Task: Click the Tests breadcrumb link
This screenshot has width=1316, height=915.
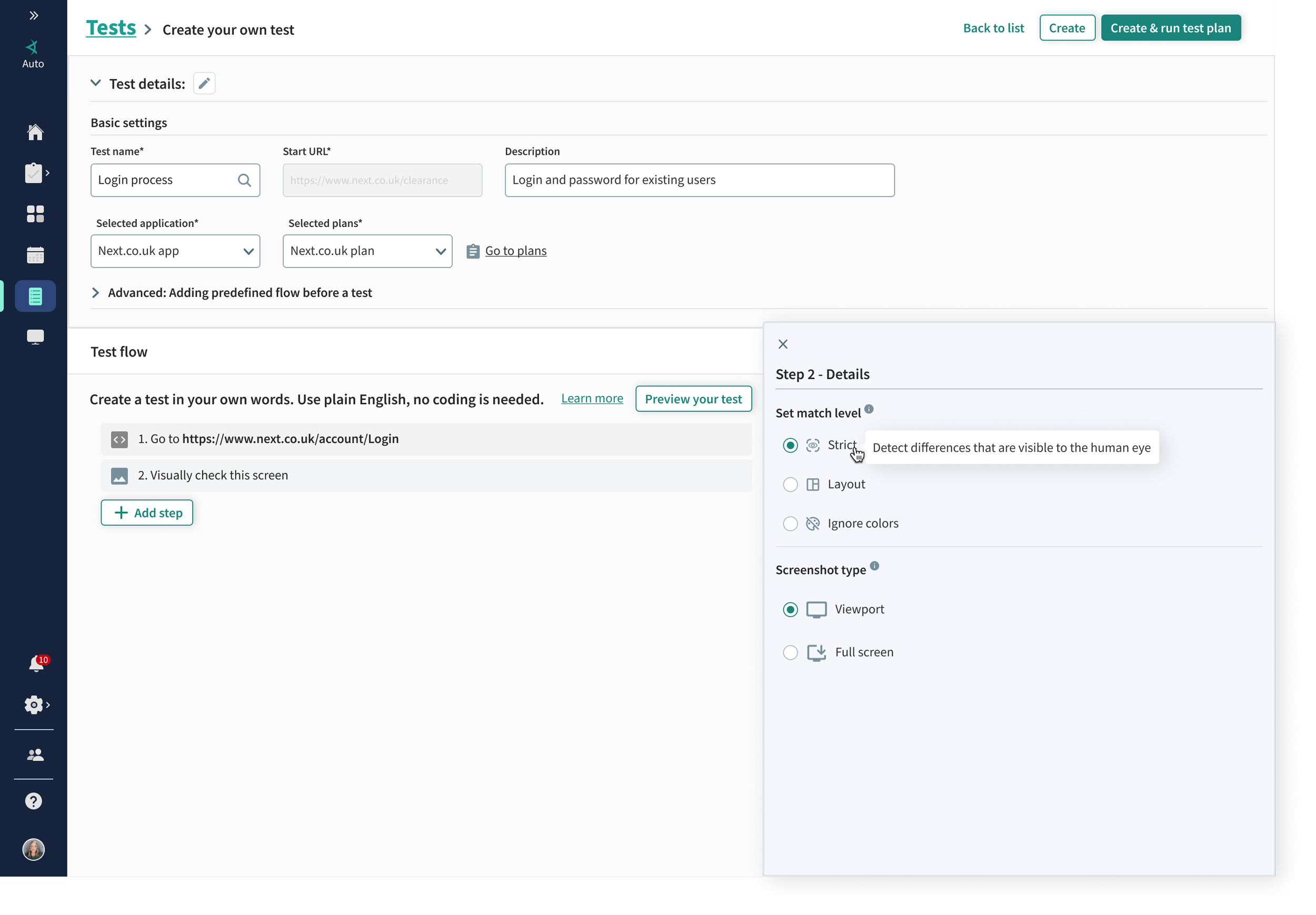Action: point(111,28)
